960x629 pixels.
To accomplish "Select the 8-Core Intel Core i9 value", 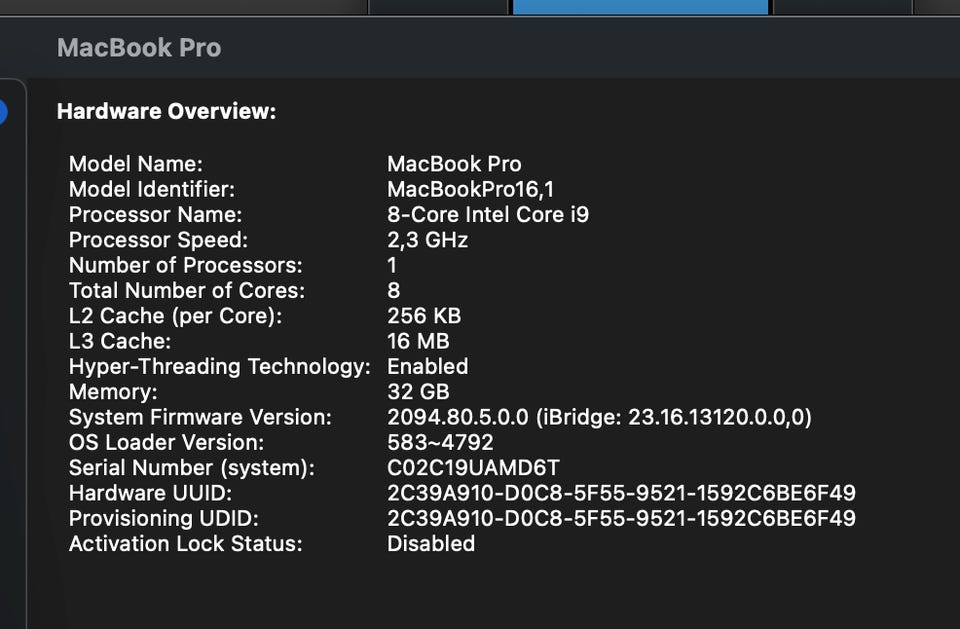I will point(488,214).
